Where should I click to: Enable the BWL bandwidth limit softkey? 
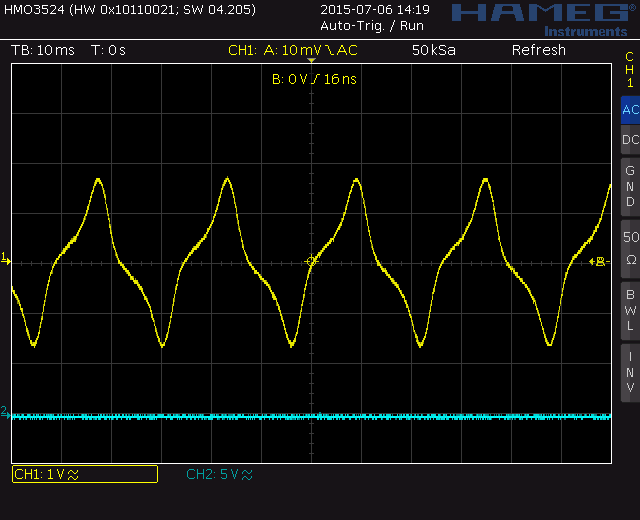click(x=630, y=309)
